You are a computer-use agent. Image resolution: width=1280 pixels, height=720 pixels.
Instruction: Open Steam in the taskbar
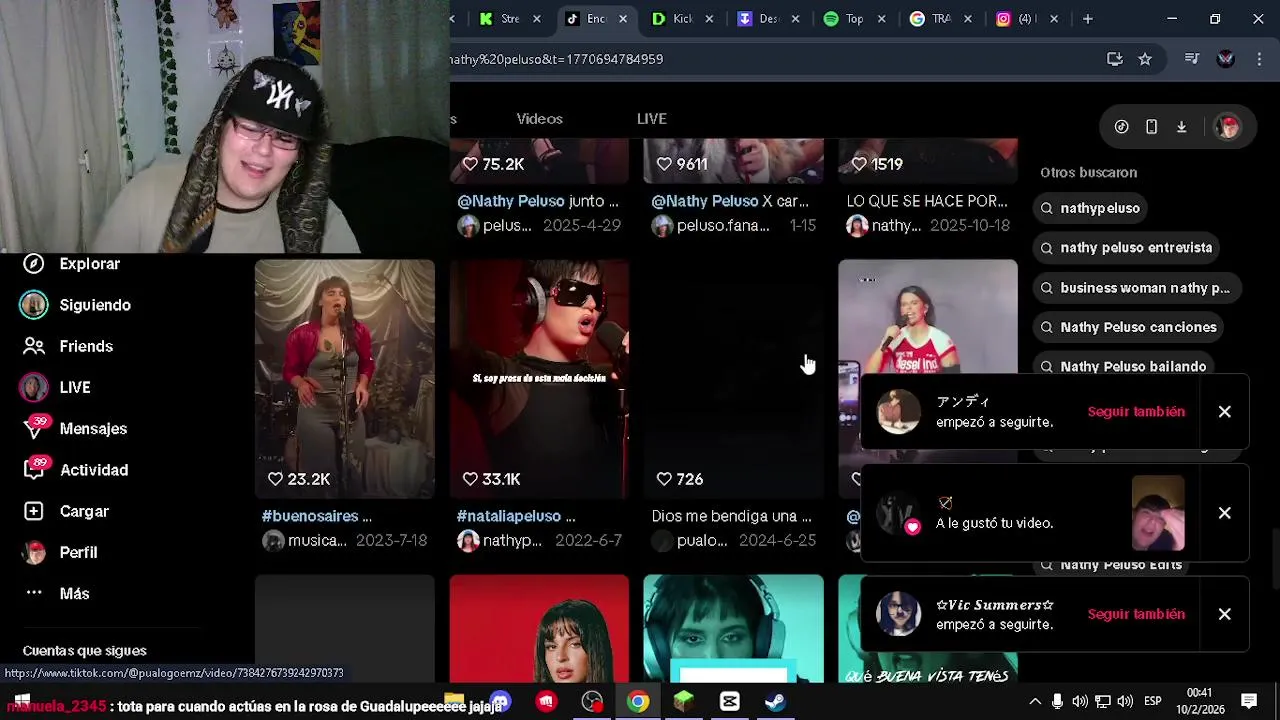point(775,702)
